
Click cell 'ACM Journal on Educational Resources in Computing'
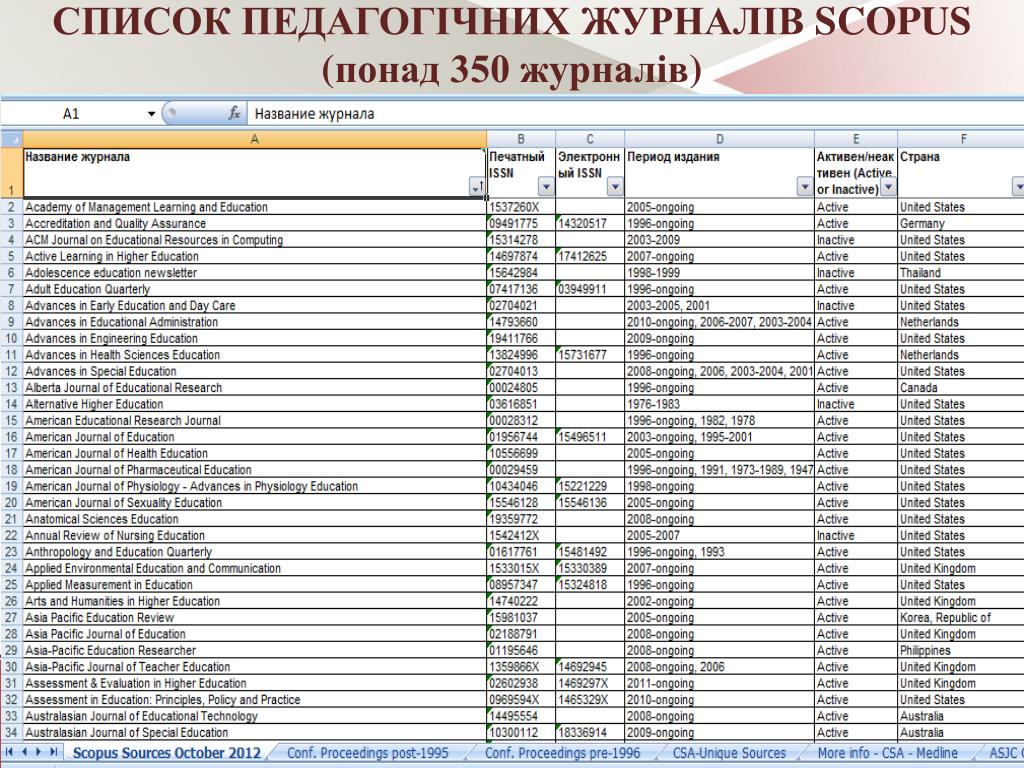point(255,240)
